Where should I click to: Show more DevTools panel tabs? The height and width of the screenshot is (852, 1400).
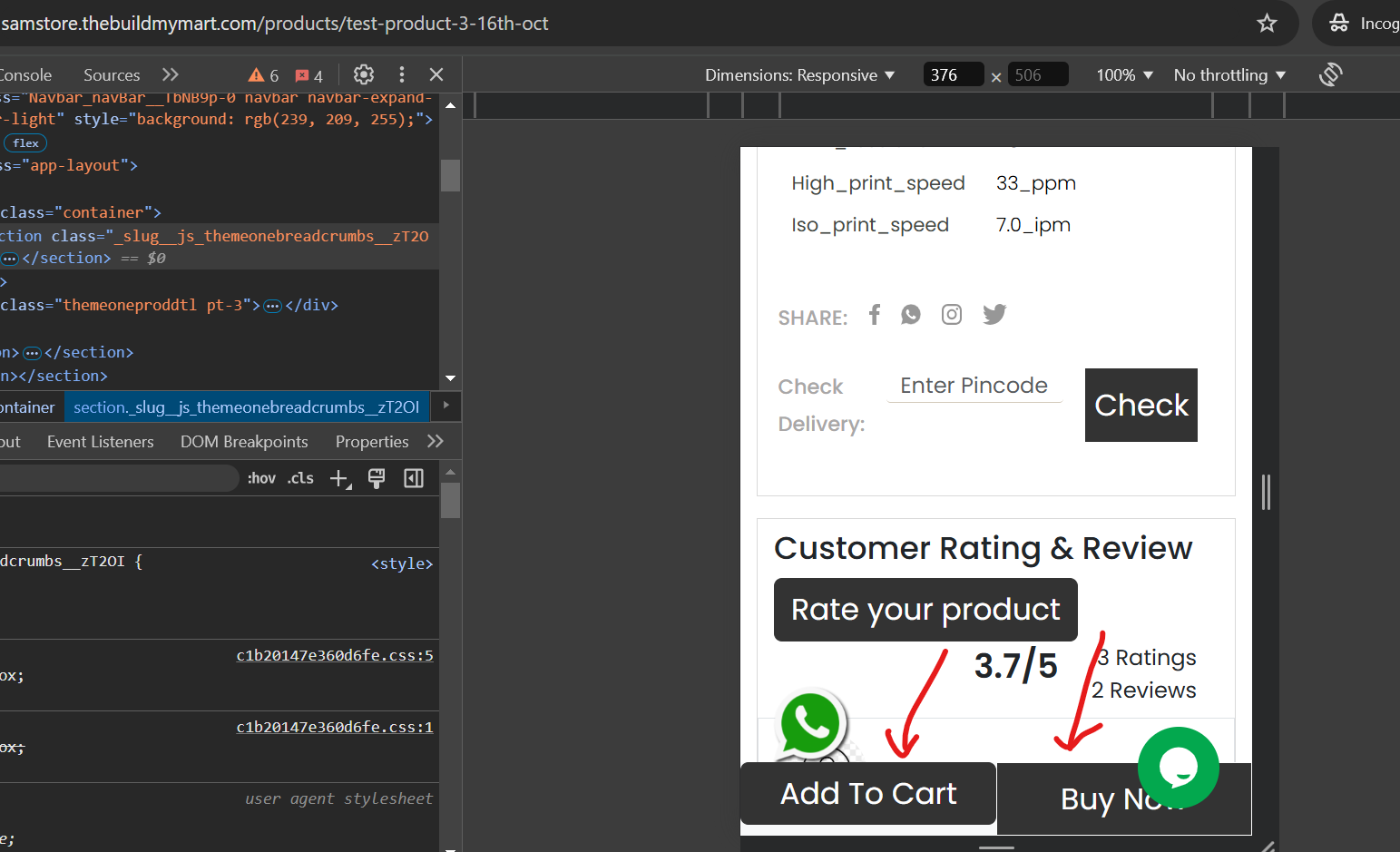click(171, 74)
